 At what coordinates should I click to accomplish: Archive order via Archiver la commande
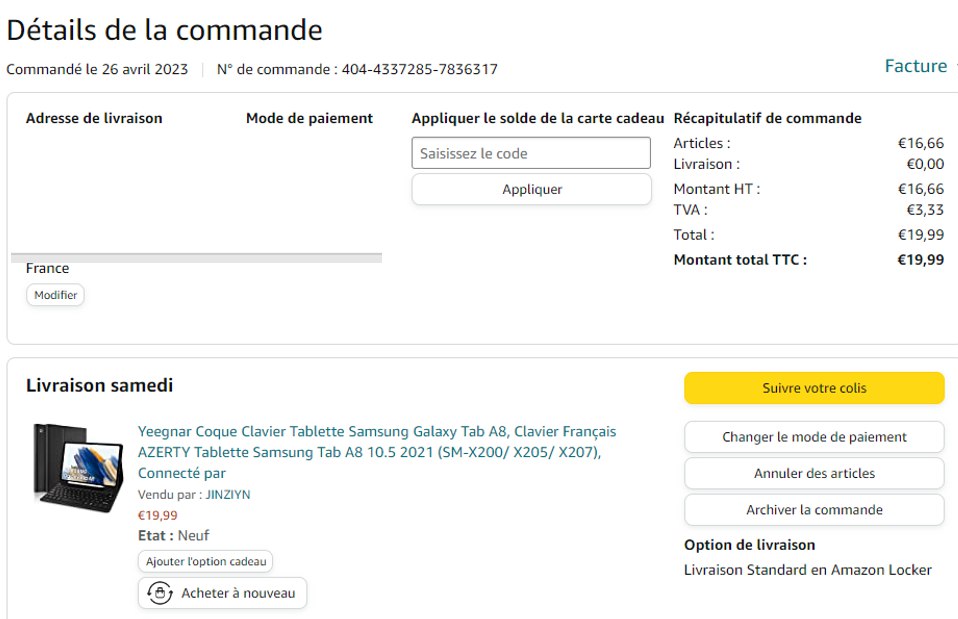[x=814, y=509]
